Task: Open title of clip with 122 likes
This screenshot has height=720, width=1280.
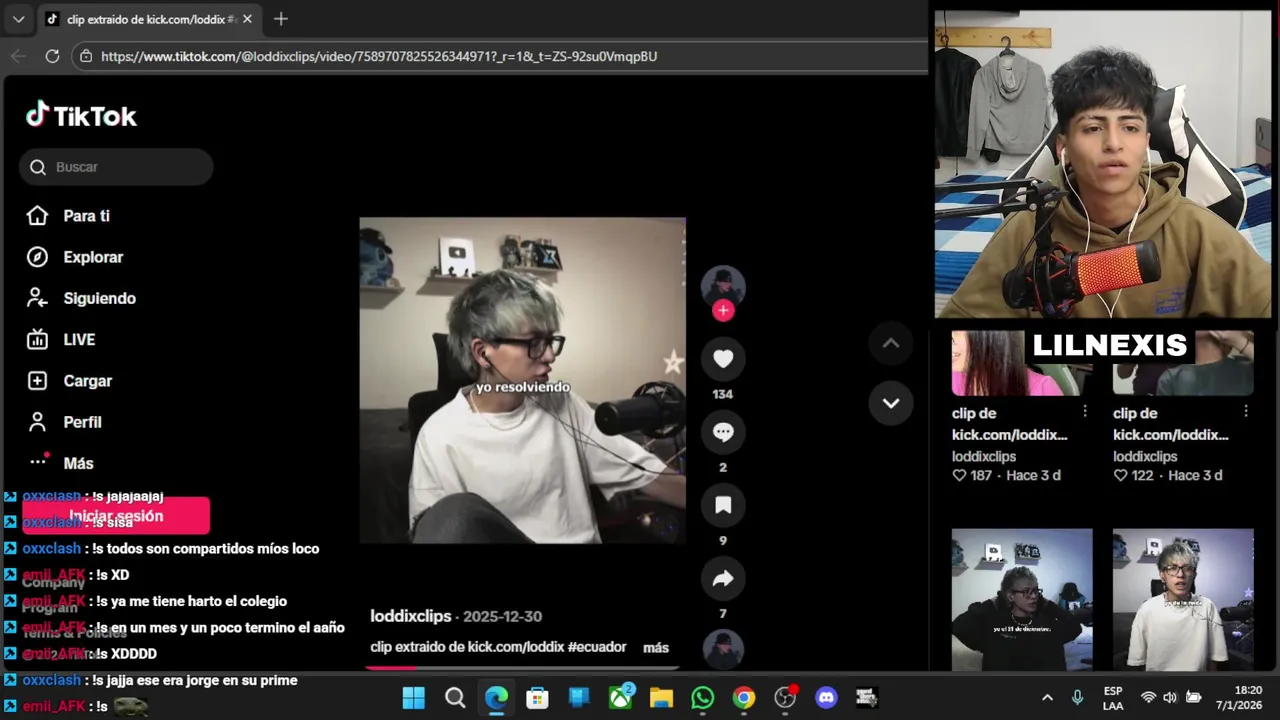Action: tap(1171, 424)
